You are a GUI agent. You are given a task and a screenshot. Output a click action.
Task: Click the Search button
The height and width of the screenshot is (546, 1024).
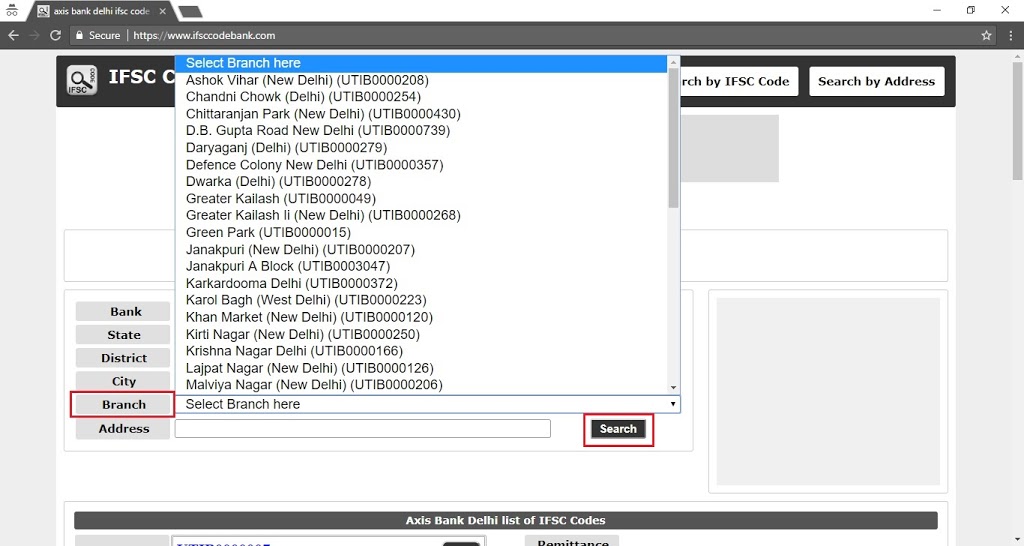click(x=618, y=429)
